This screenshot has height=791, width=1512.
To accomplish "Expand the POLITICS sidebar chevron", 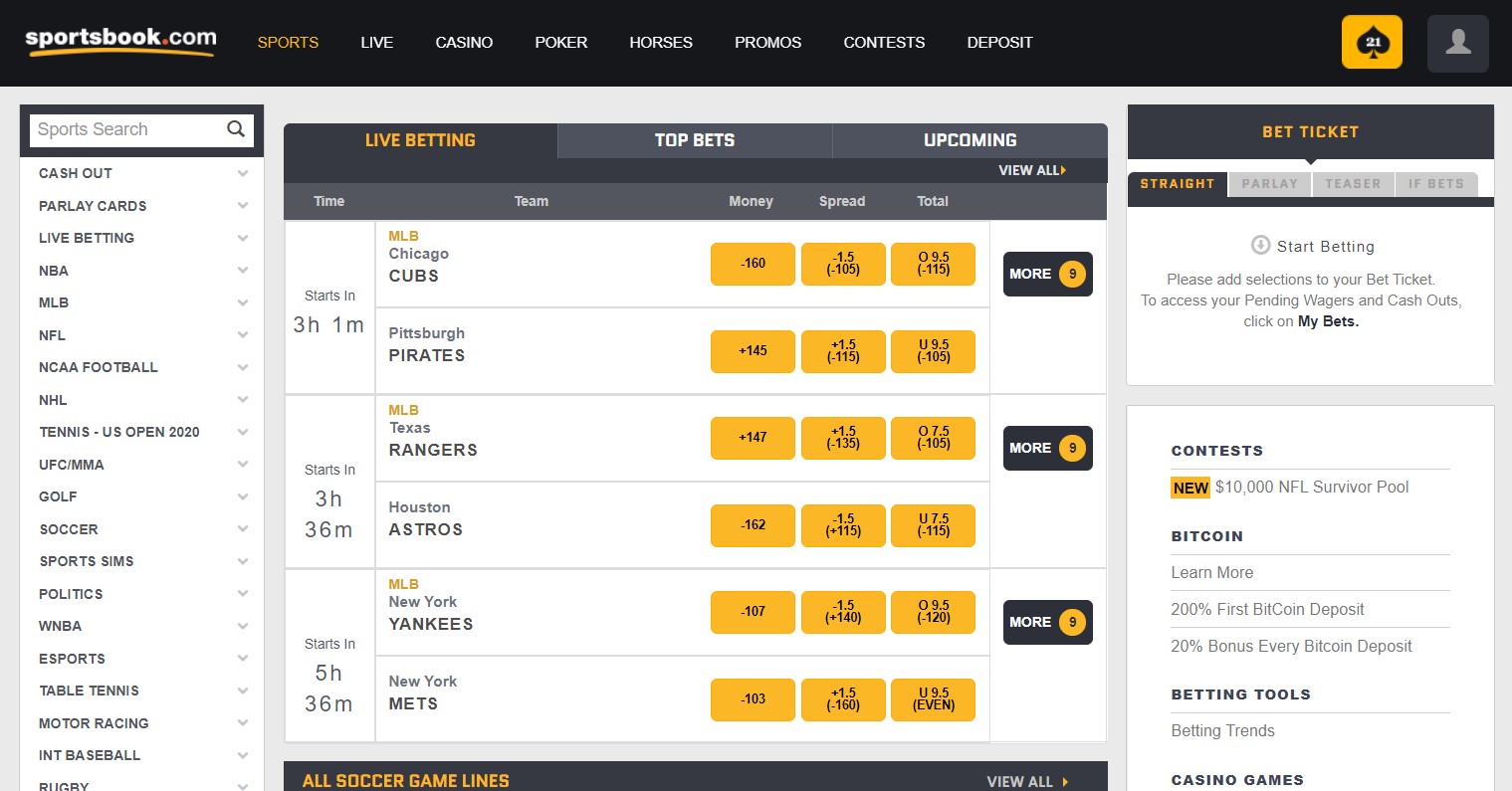I will point(243,594).
